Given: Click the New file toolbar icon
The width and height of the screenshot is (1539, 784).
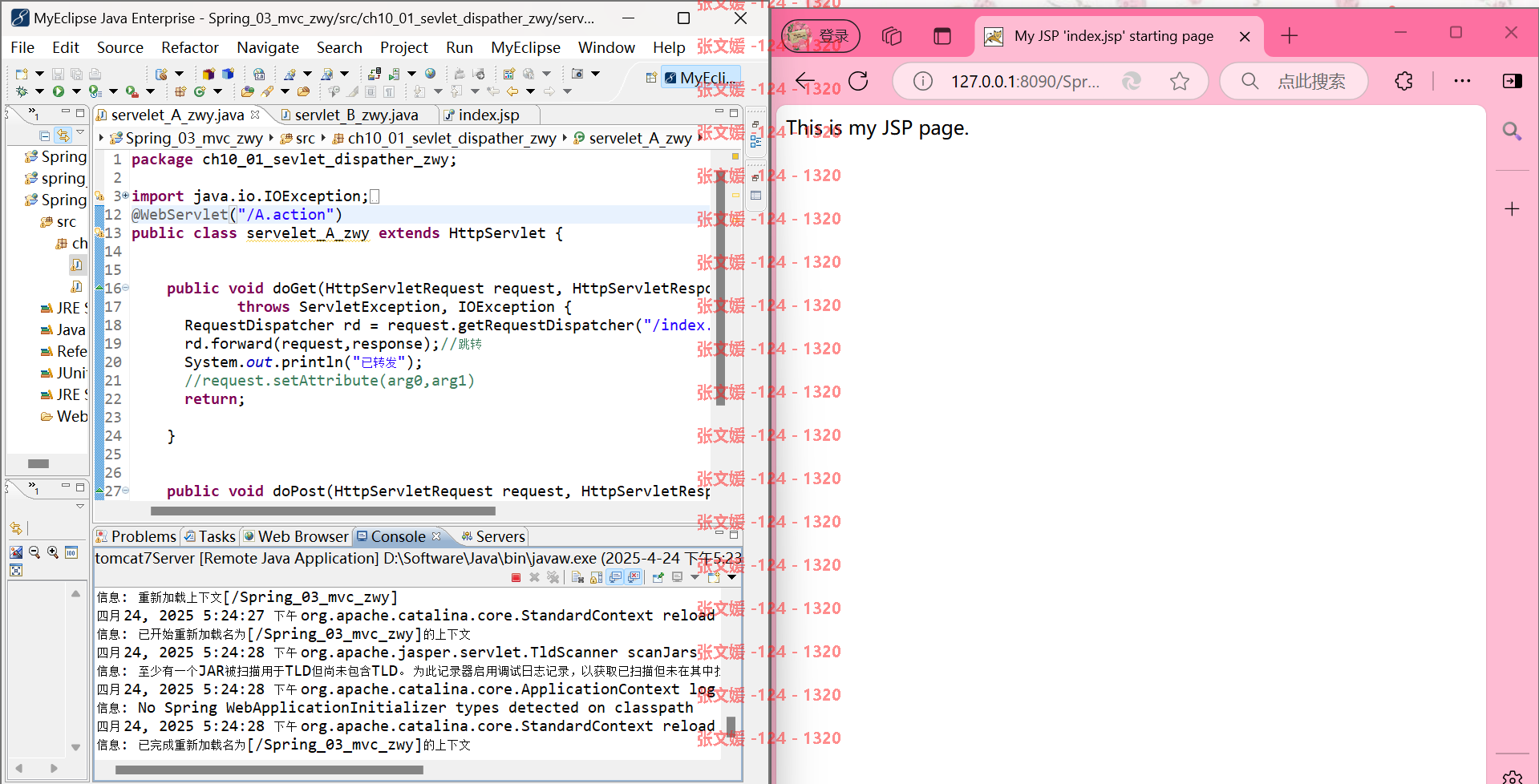Looking at the screenshot, I should tap(22, 74).
